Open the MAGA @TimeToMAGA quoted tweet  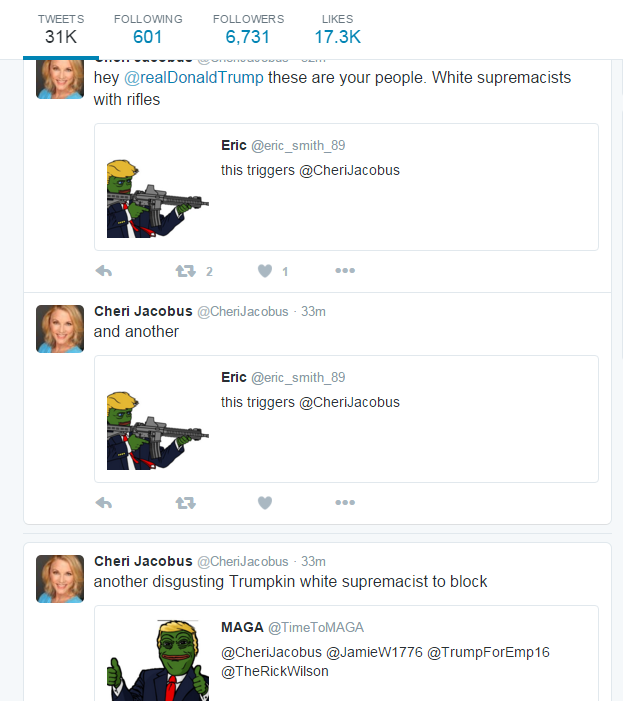point(346,653)
